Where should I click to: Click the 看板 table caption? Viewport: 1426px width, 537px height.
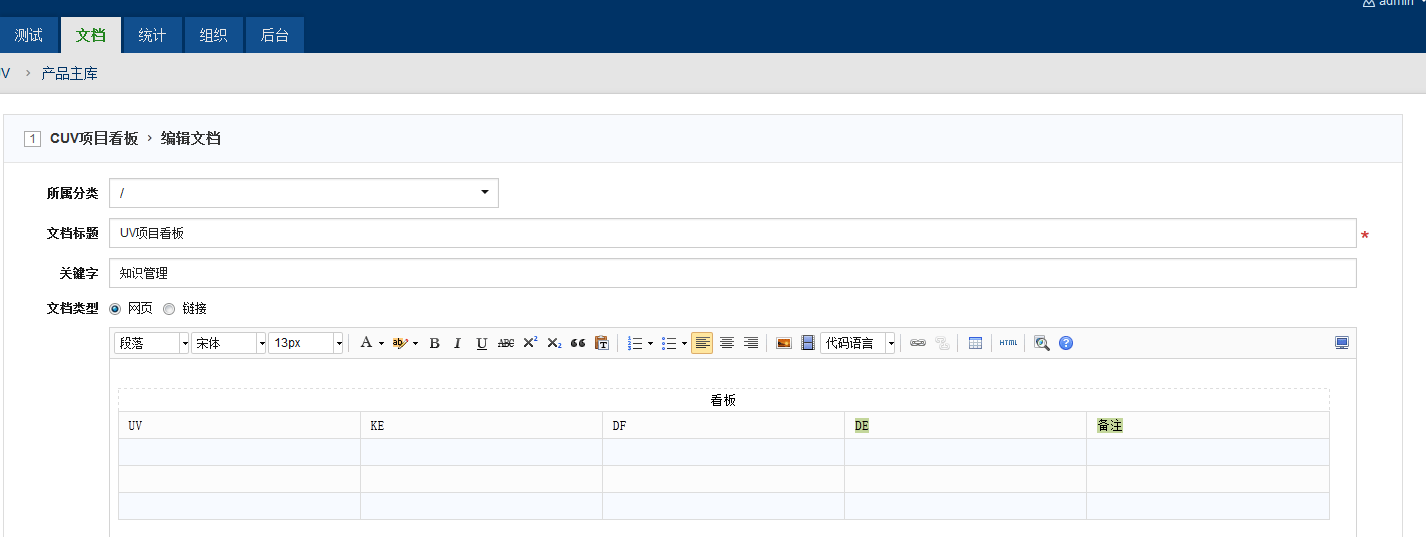coord(723,400)
